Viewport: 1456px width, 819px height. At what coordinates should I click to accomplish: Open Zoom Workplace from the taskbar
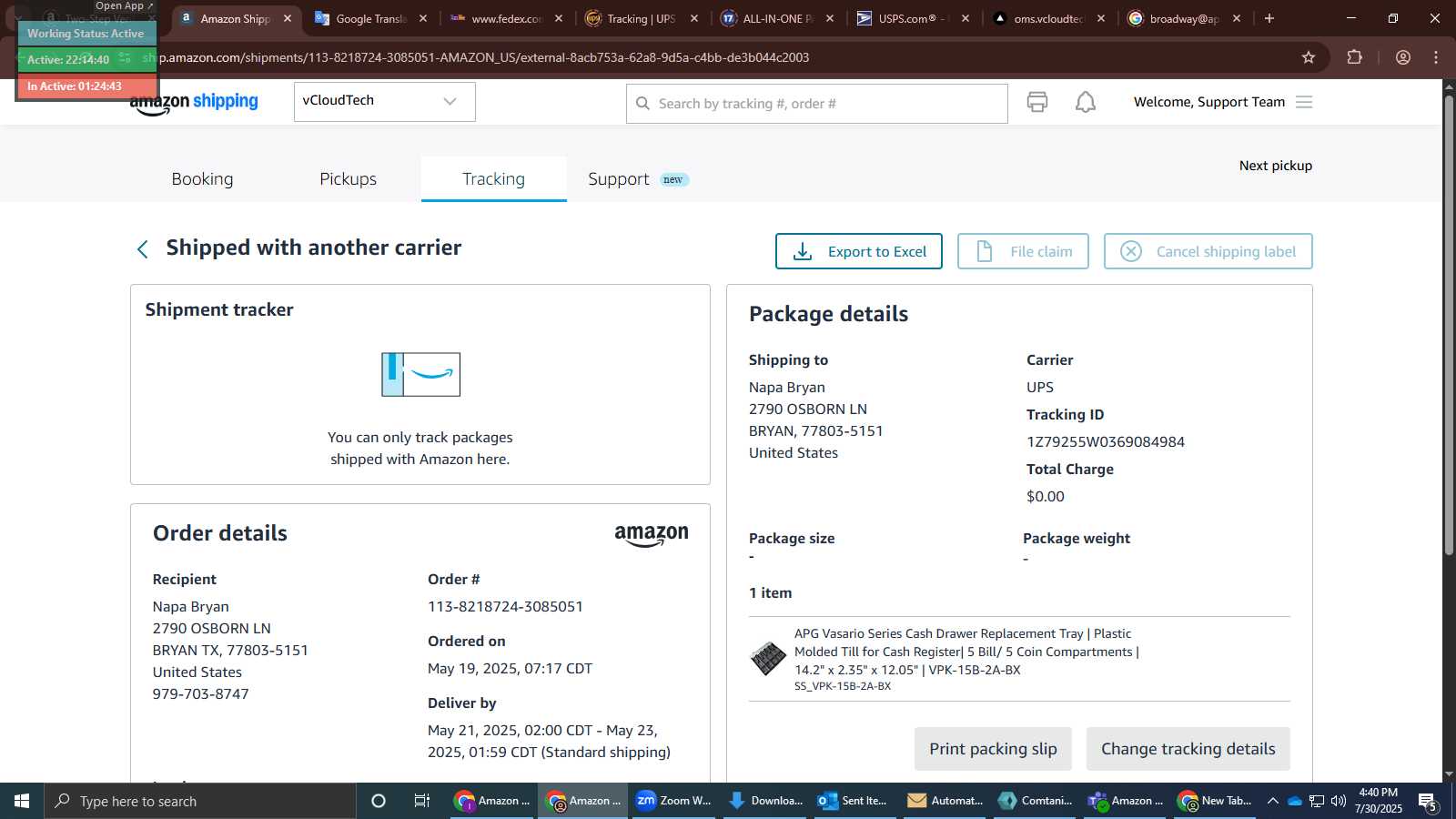pyautogui.click(x=673, y=801)
